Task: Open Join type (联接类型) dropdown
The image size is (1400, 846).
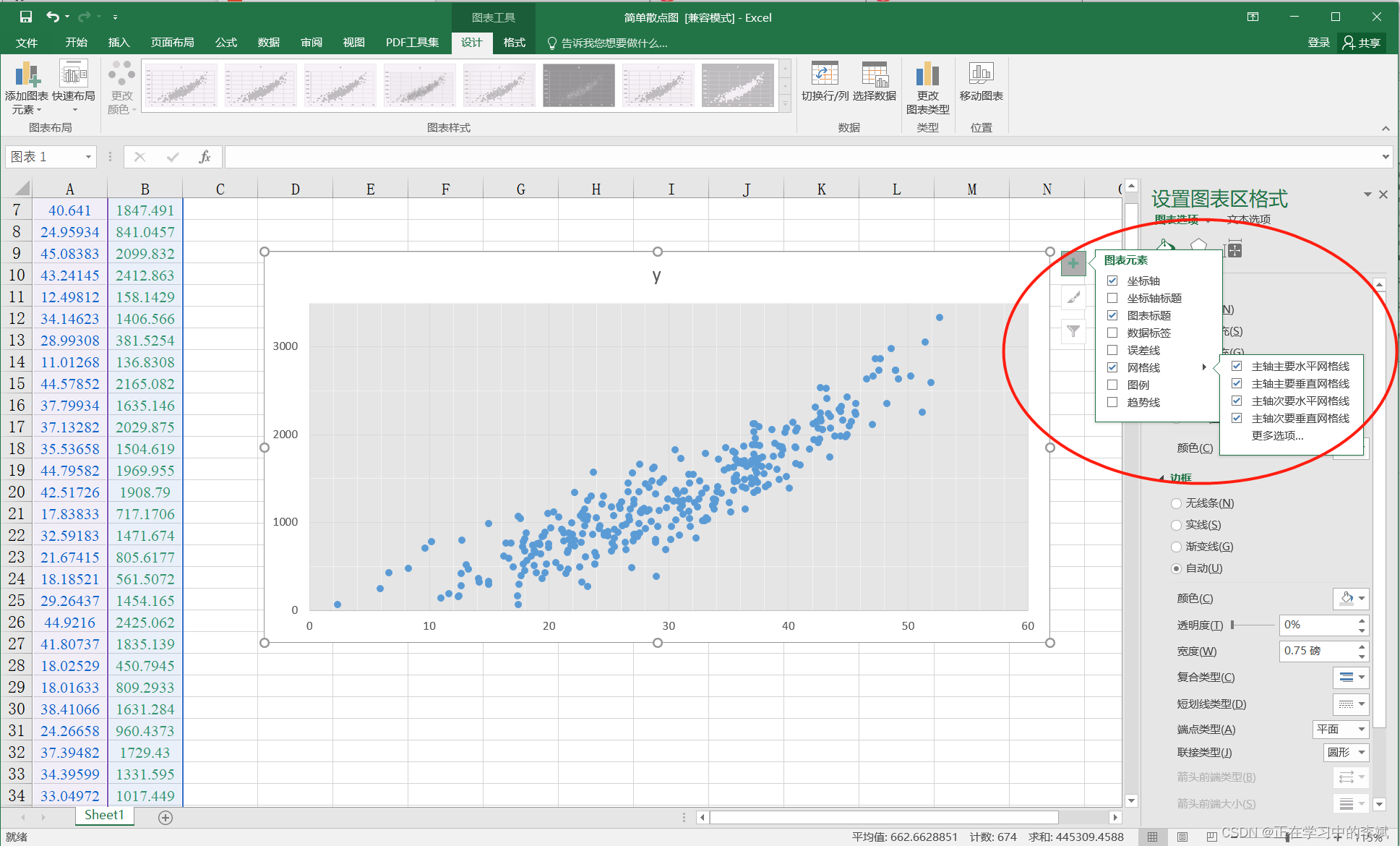Action: point(1346,752)
